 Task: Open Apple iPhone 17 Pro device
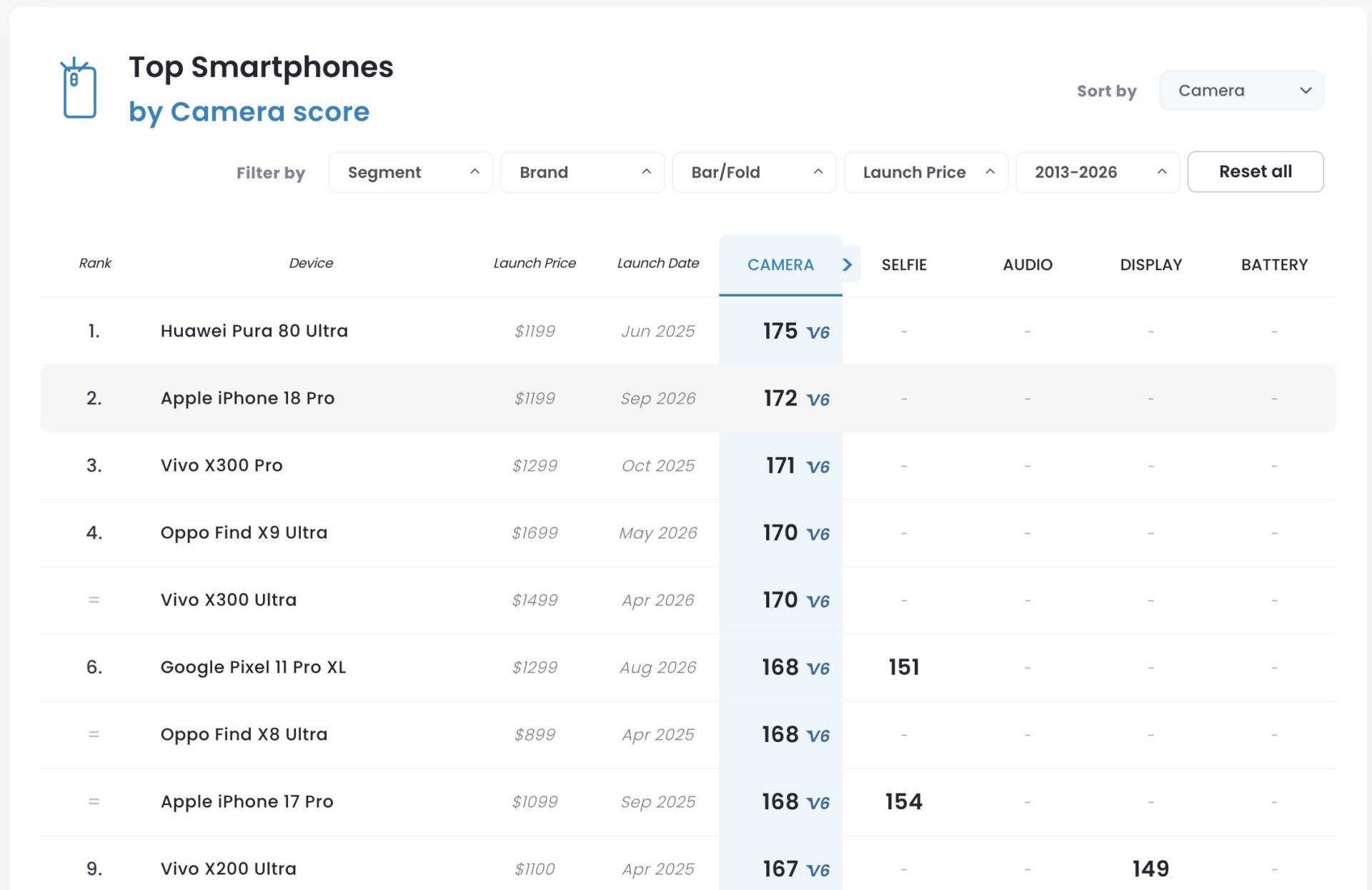(x=247, y=801)
